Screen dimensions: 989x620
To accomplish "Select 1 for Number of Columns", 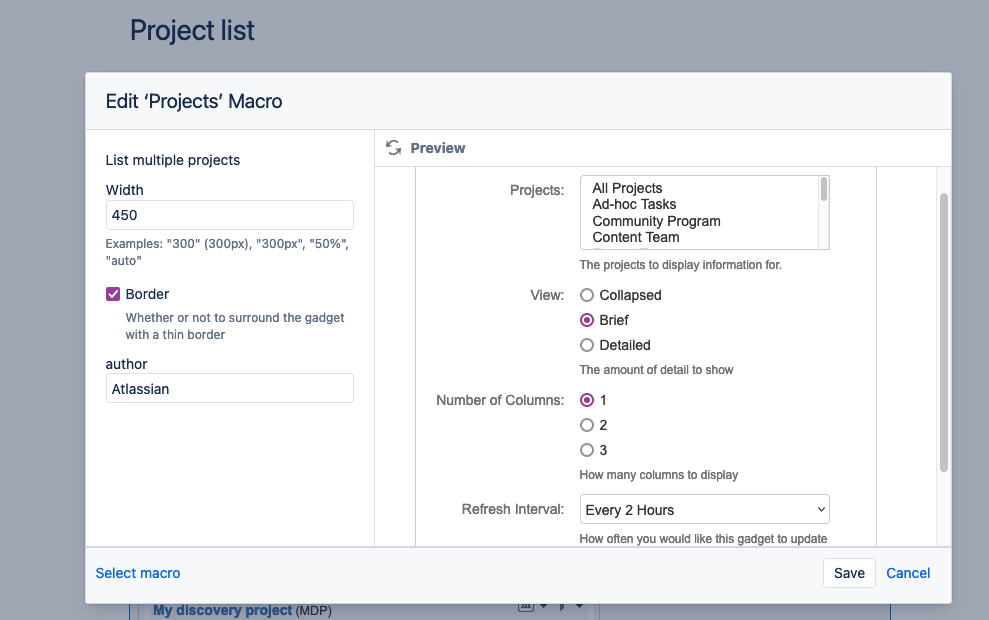I will coord(587,400).
